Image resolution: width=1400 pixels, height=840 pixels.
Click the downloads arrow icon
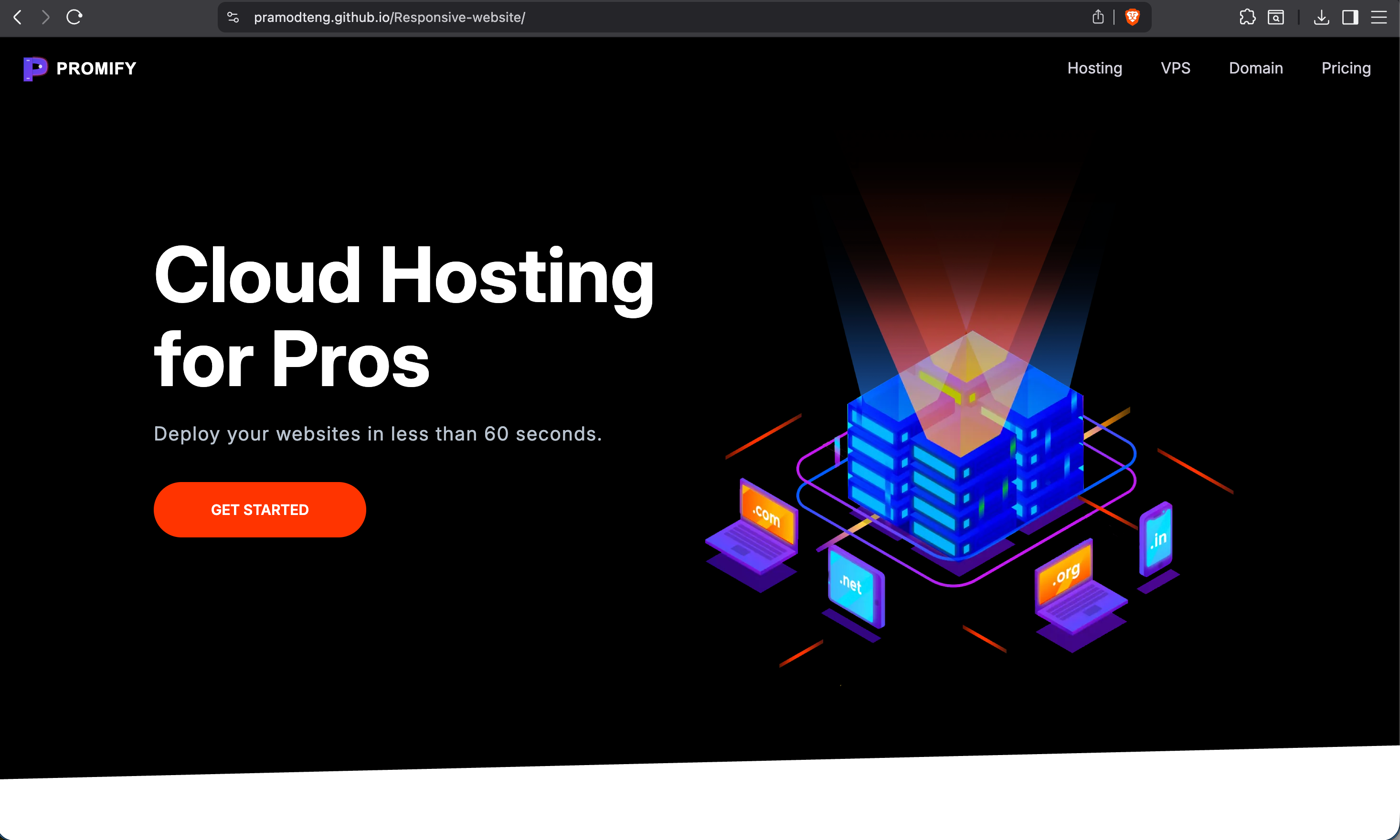pyautogui.click(x=1321, y=17)
